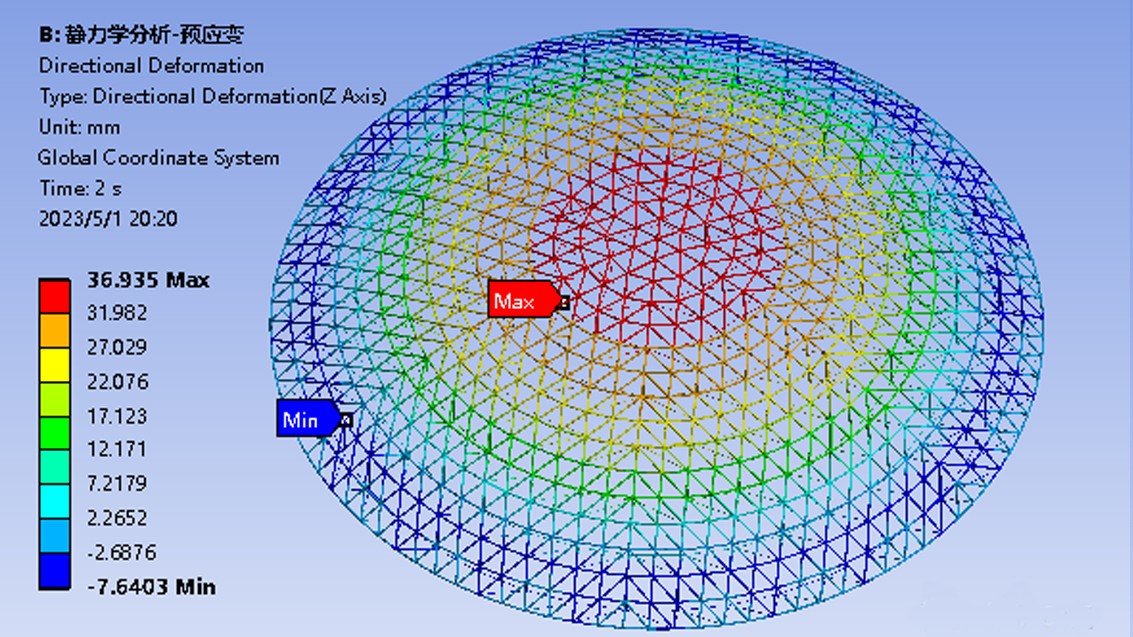Click the 'Directional Deformation' result name text
Screen dimensions: 1133x637
(151, 66)
